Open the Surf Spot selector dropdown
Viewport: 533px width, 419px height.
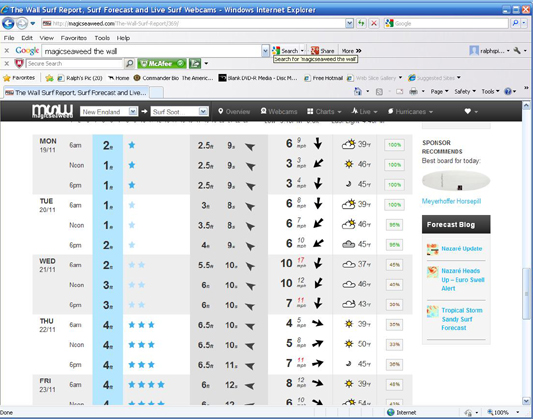[179, 111]
